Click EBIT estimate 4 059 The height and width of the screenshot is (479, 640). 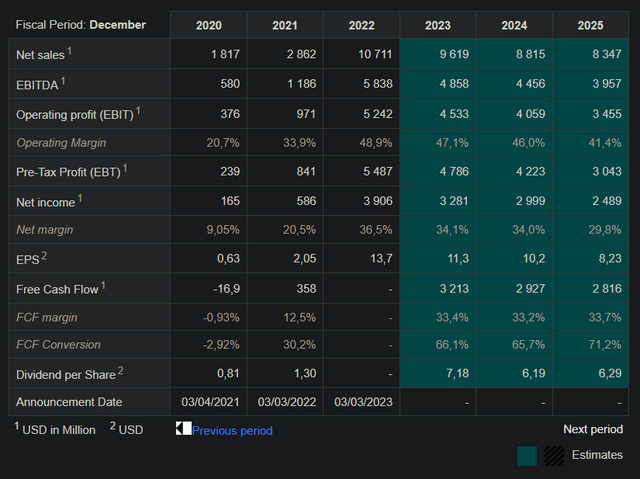[x=530, y=113]
